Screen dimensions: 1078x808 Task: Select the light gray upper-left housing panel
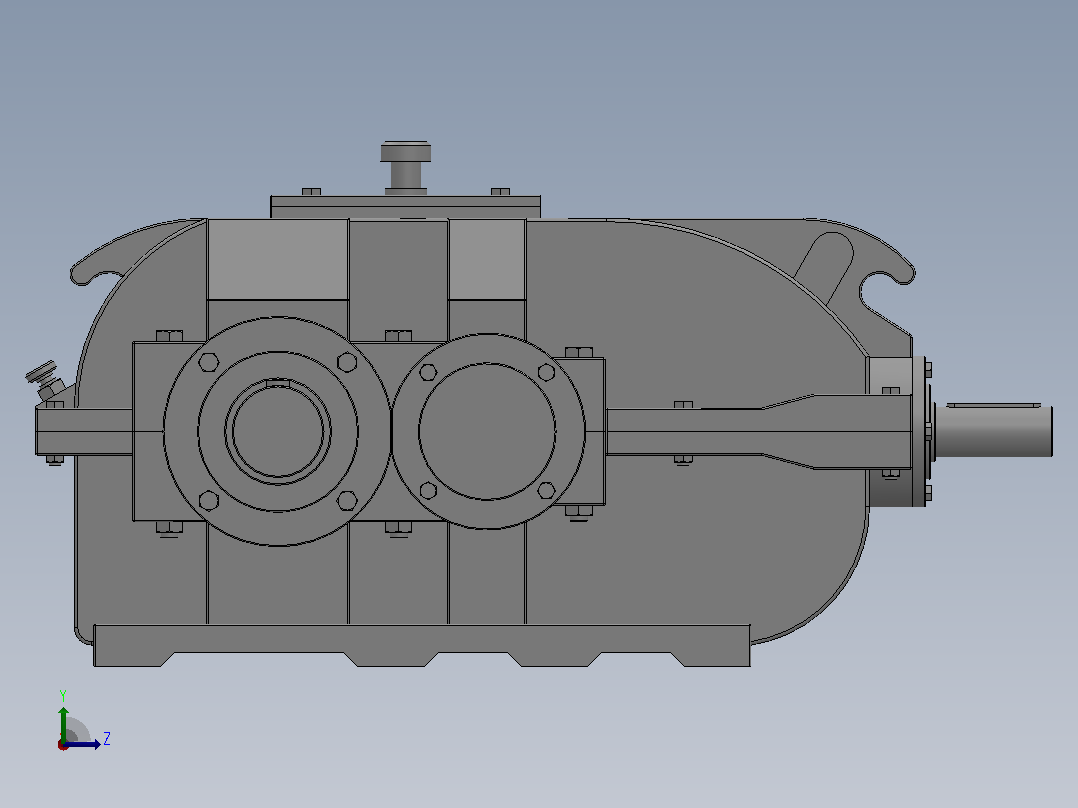pos(277,259)
